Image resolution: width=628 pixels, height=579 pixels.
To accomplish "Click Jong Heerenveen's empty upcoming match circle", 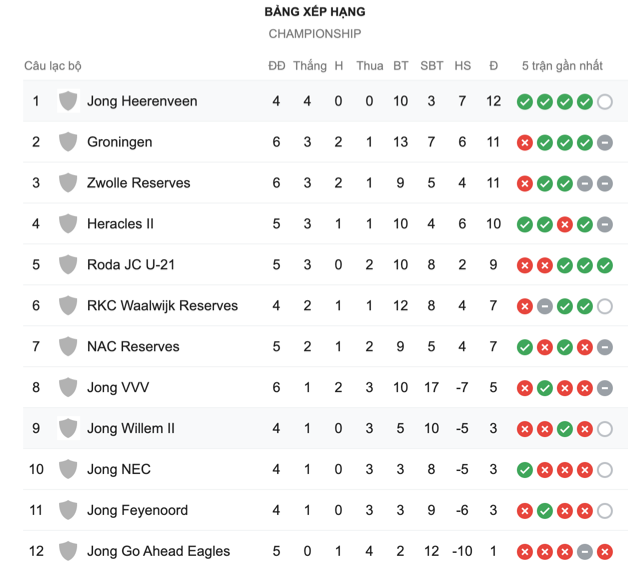I will click(605, 102).
